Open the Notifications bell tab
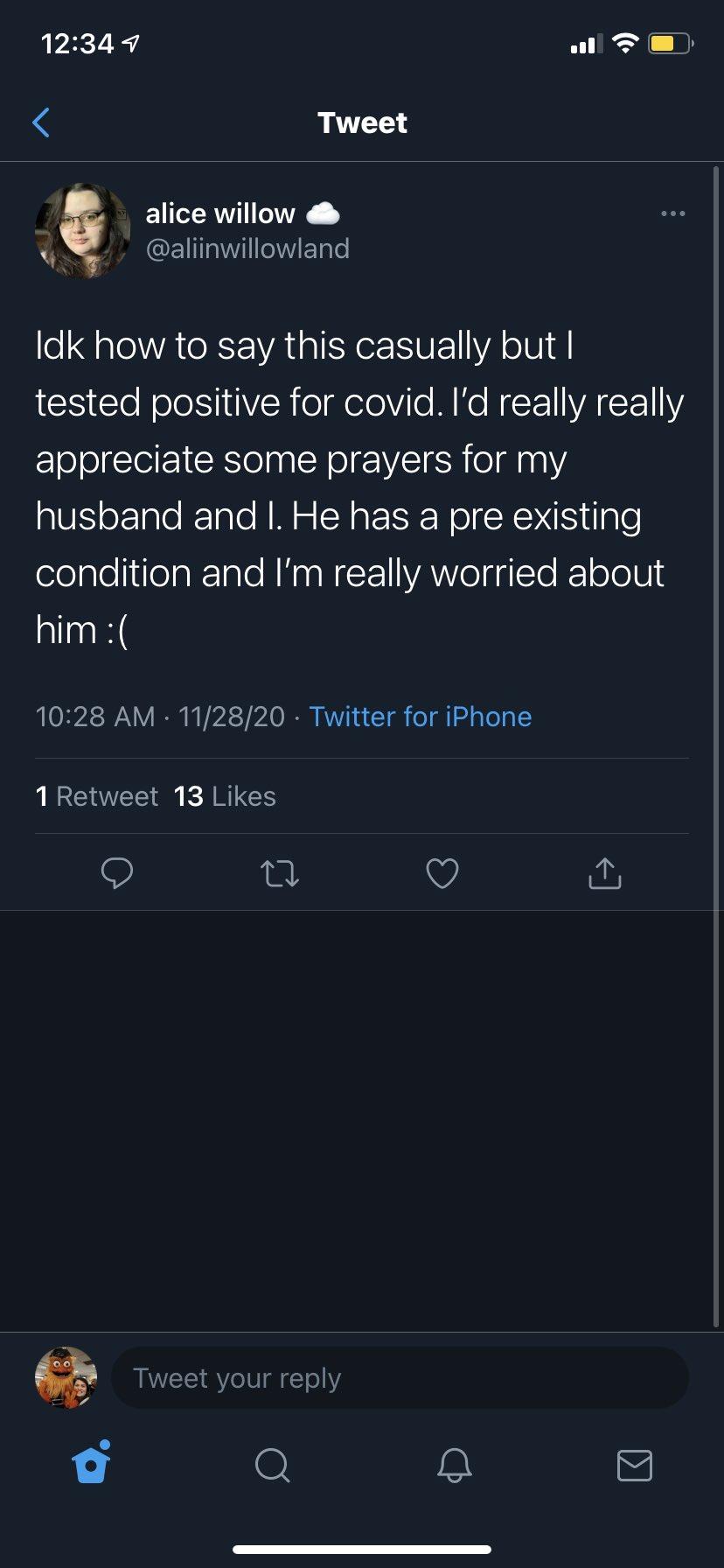 point(454,1465)
